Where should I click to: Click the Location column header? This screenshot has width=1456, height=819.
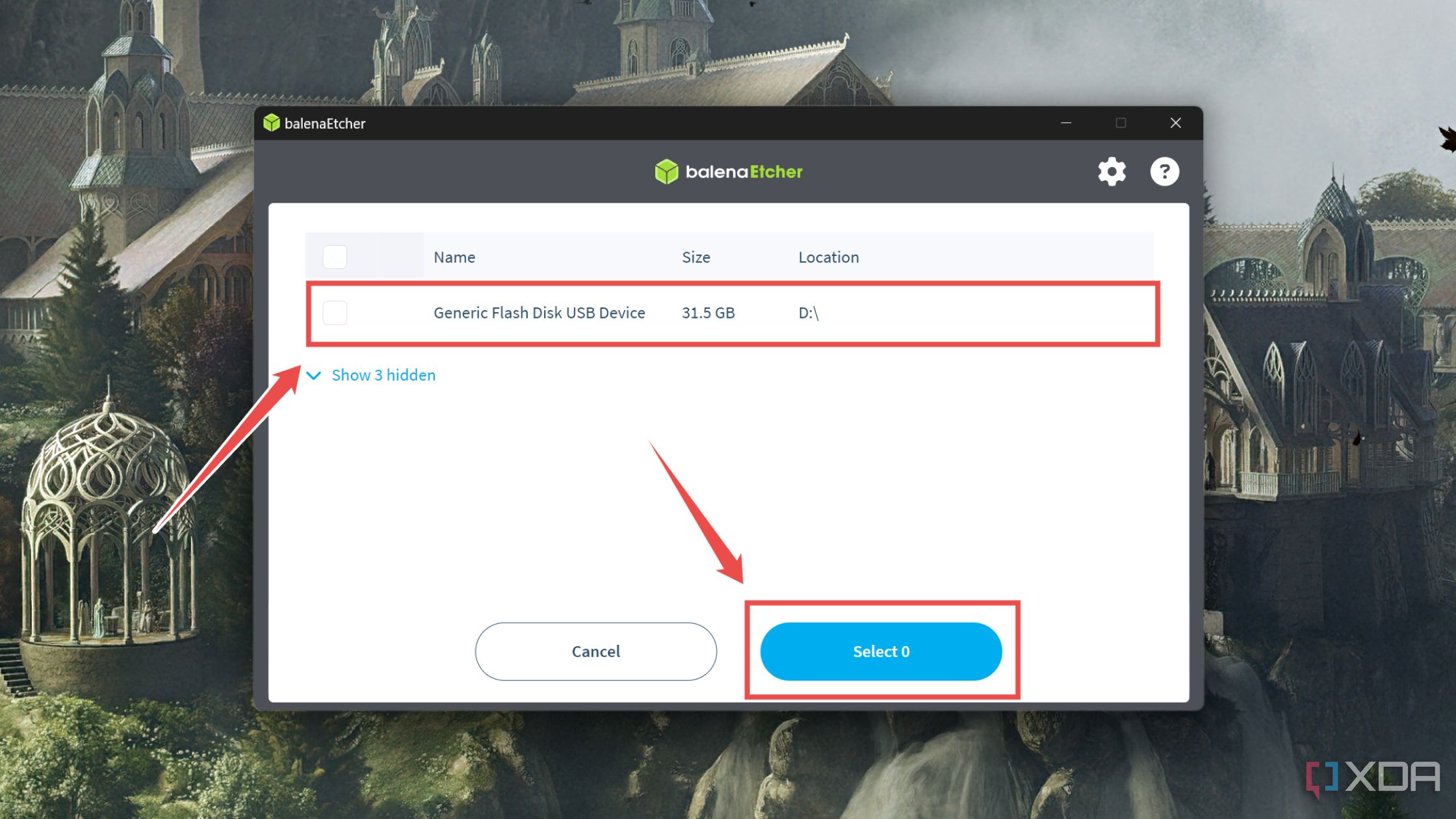[828, 257]
